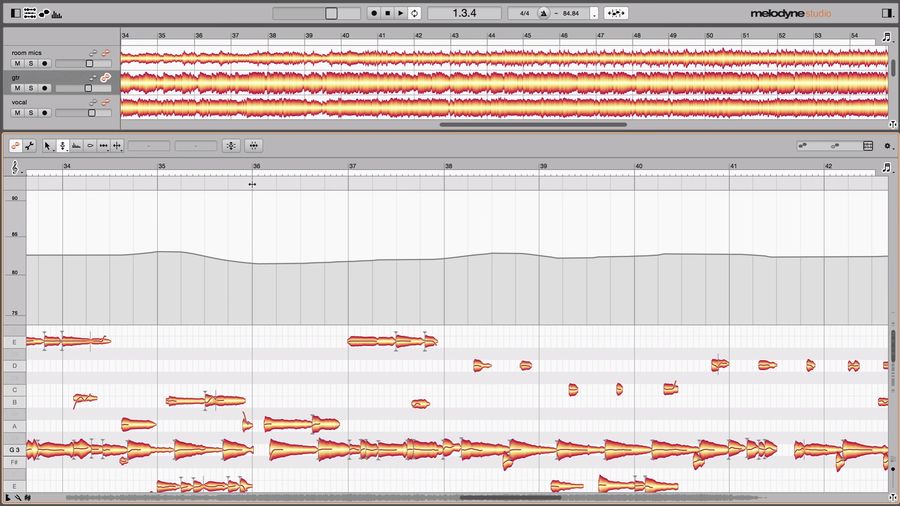The width and height of the screenshot is (900, 506).
Task: Start recording with the transport Record button
Action: click(374, 13)
